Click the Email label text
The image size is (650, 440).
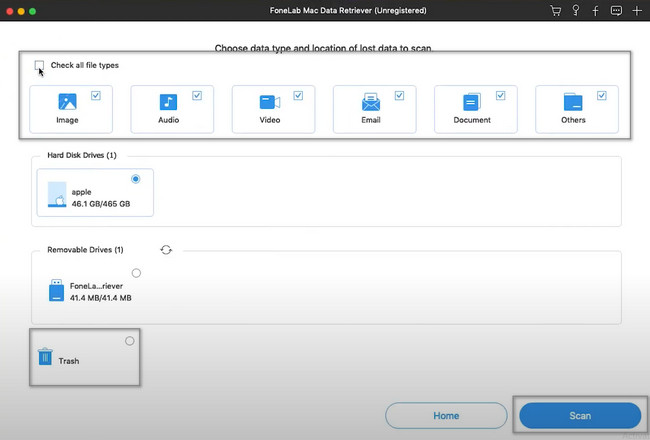pos(371,120)
